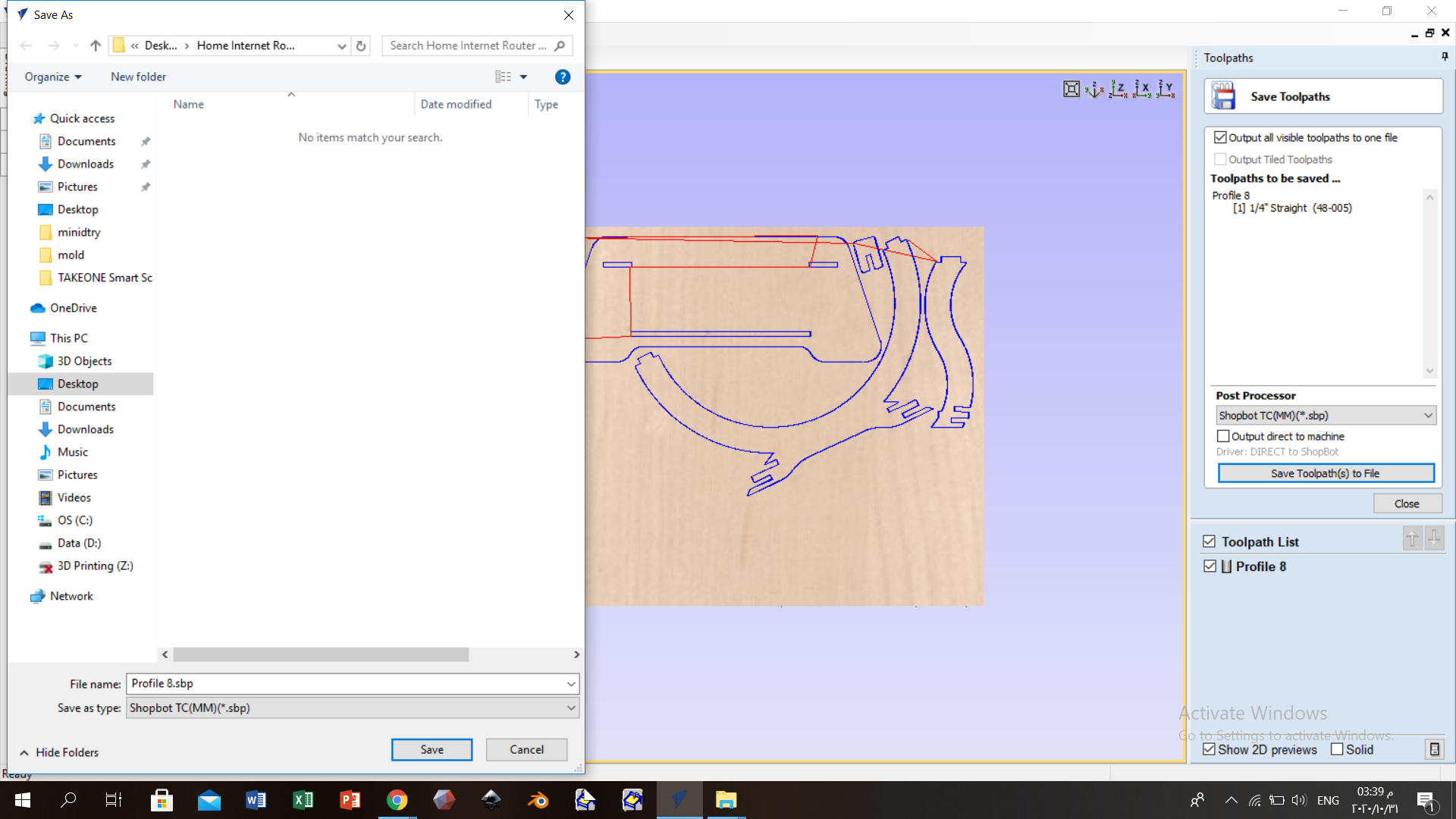Open the view options dropdown arrow
The height and width of the screenshot is (819, 1456).
(523, 77)
